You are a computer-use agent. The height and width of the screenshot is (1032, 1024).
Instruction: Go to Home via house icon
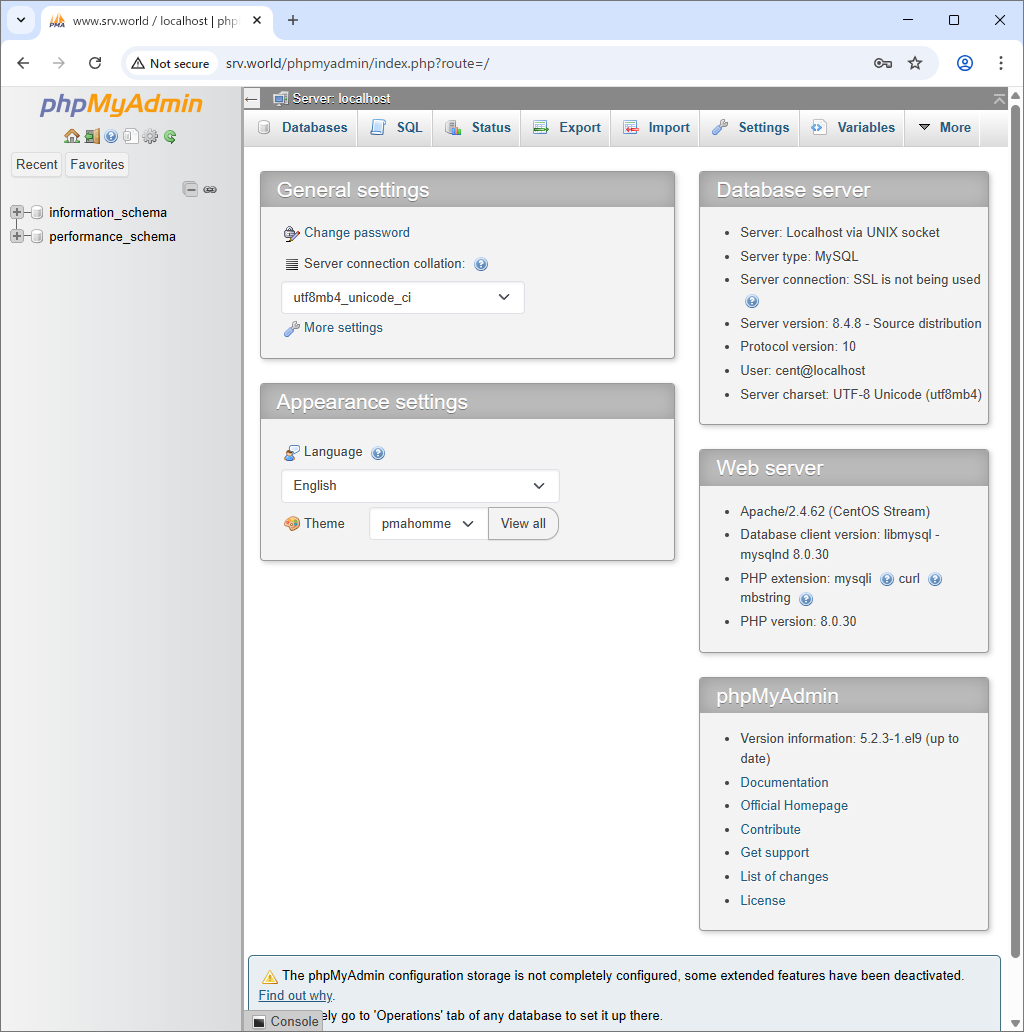(72, 136)
